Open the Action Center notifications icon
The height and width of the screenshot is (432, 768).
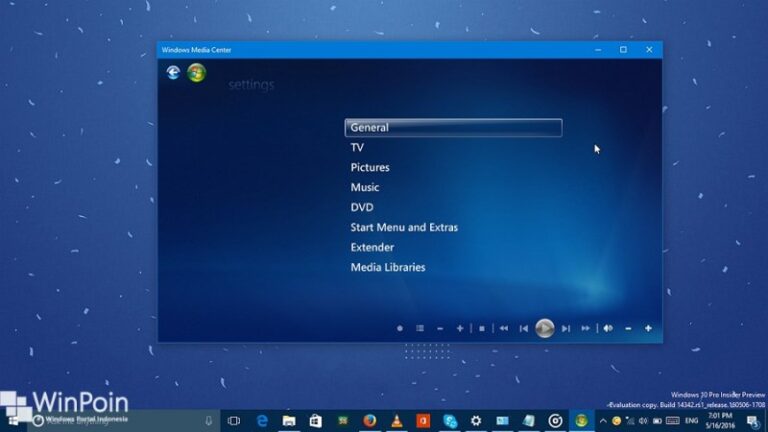click(x=753, y=421)
